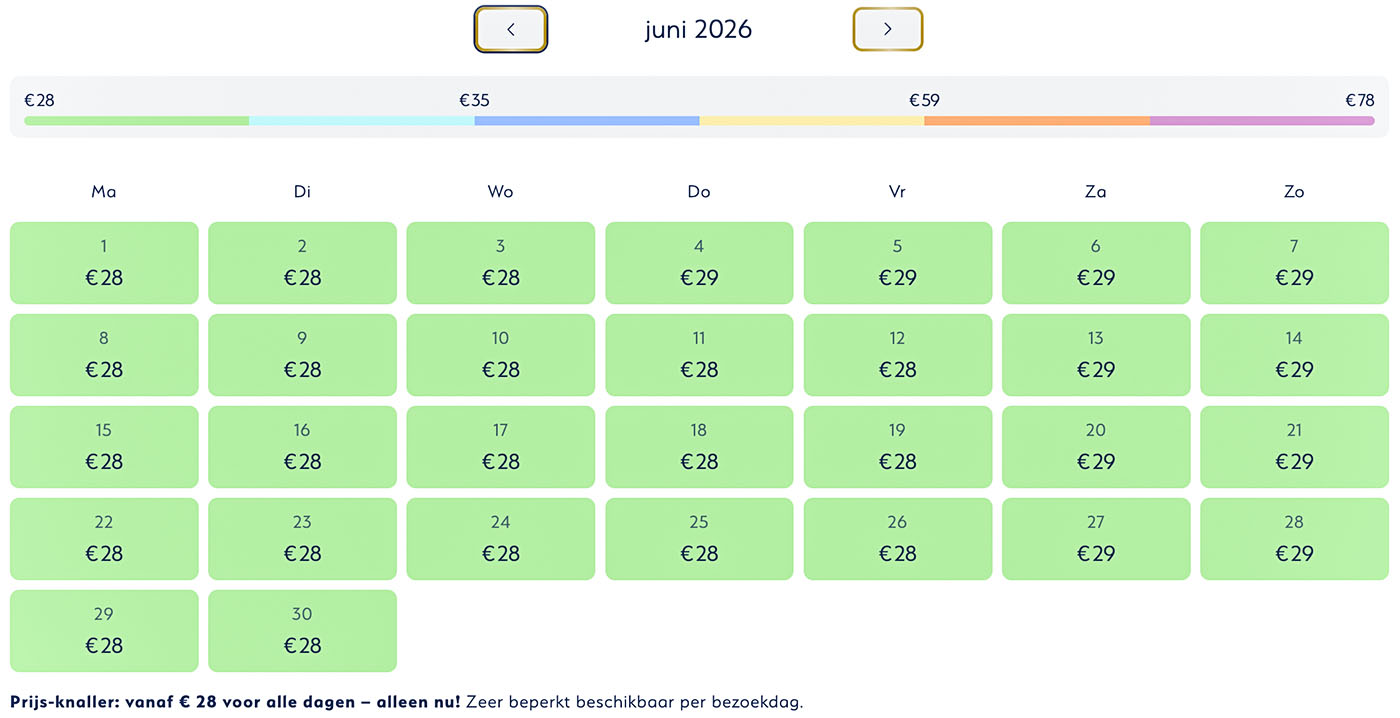Choose June 15 in the calendar
Image resolution: width=1400 pixels, height=718 pixels.
point(104,447)
